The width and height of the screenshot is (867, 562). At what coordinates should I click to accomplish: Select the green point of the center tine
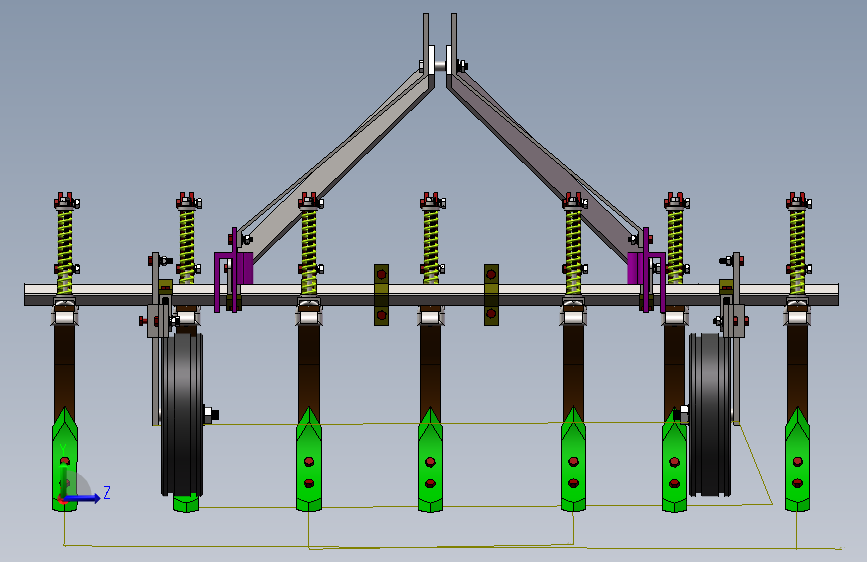[x=430, y=460]
